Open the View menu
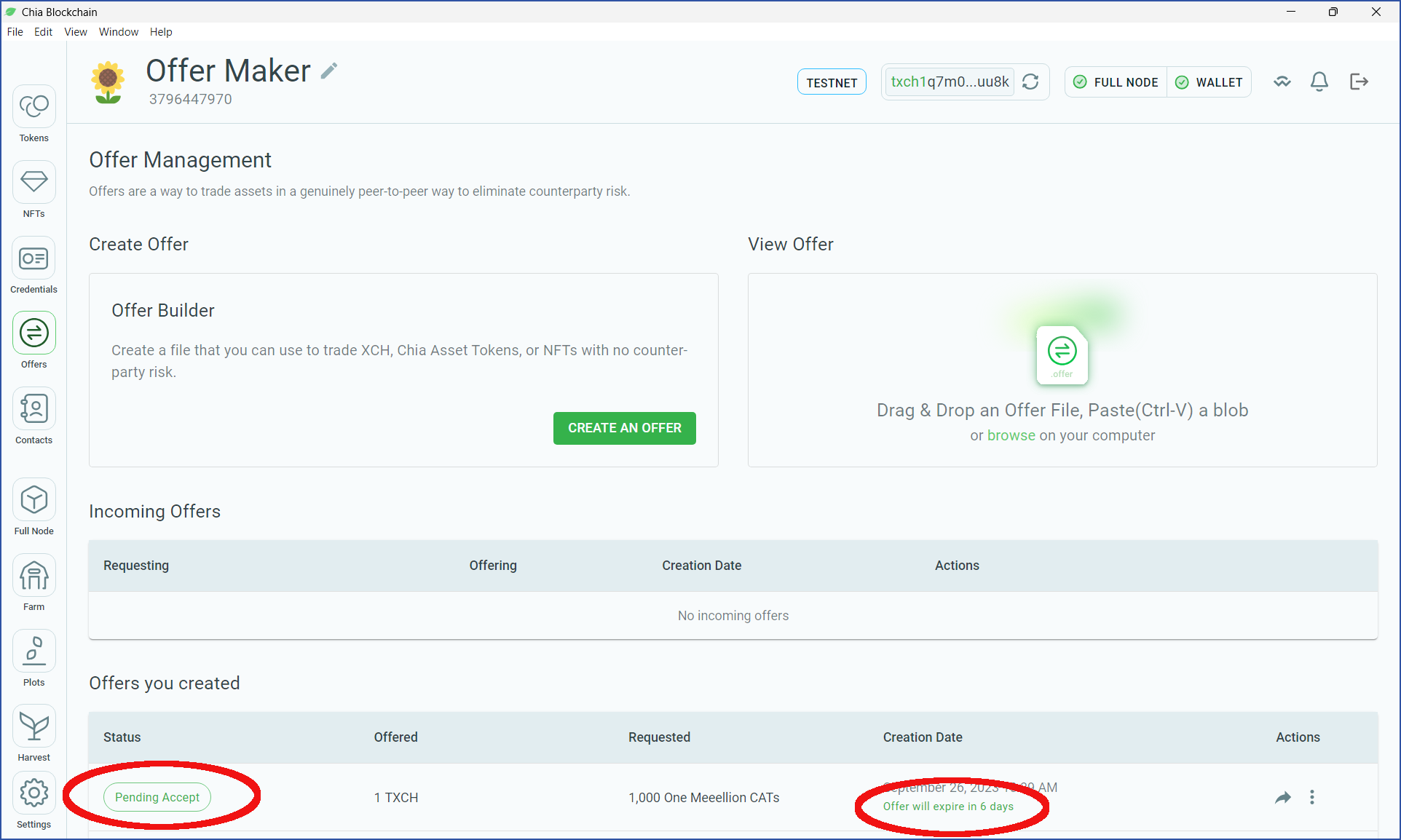Viewport: 1401px width, 840px height. point(76,32)
